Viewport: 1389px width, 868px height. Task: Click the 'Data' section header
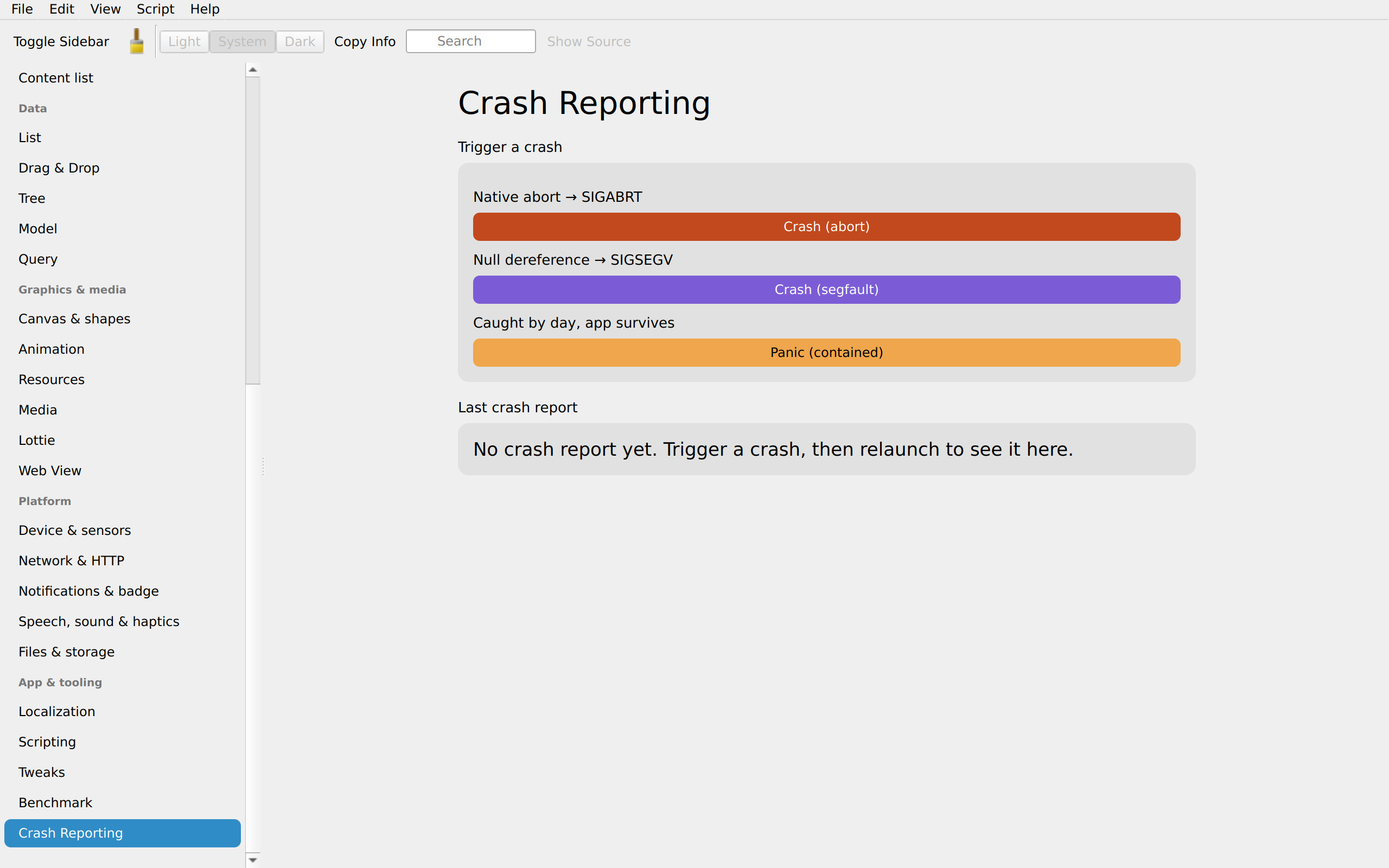pyautogui.click(x=33, y=108)
